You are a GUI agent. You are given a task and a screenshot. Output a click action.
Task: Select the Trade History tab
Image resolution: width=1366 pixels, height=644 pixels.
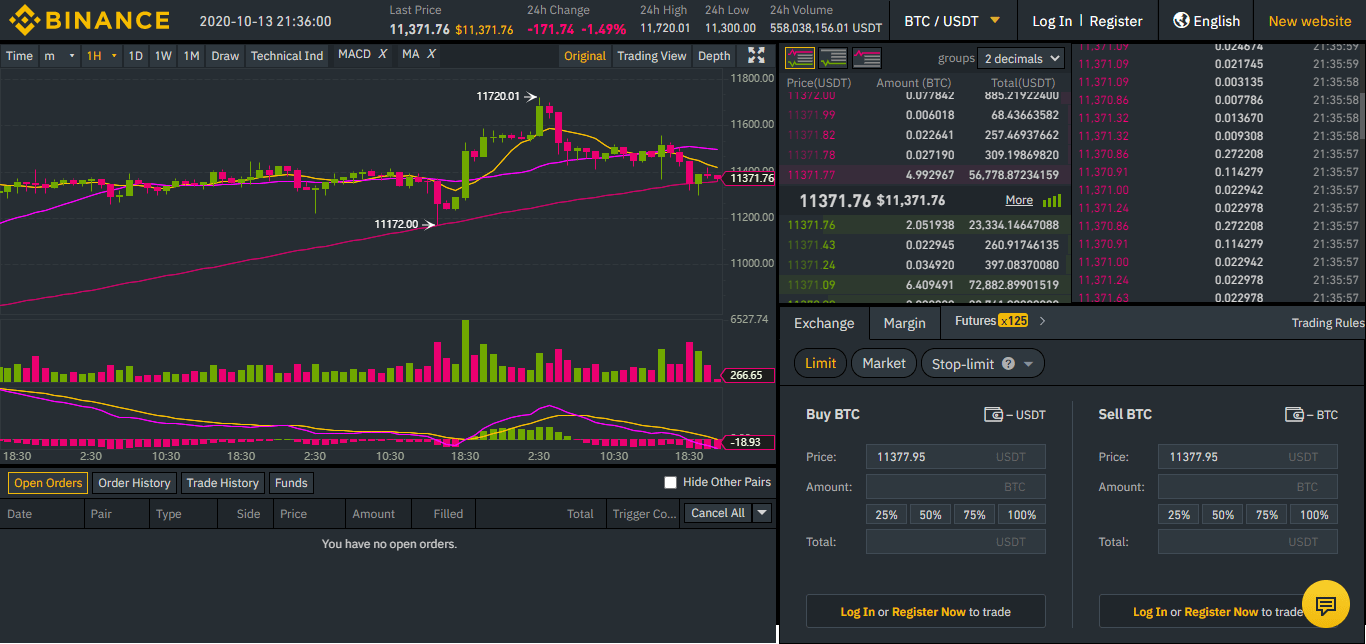pos(222,483)
